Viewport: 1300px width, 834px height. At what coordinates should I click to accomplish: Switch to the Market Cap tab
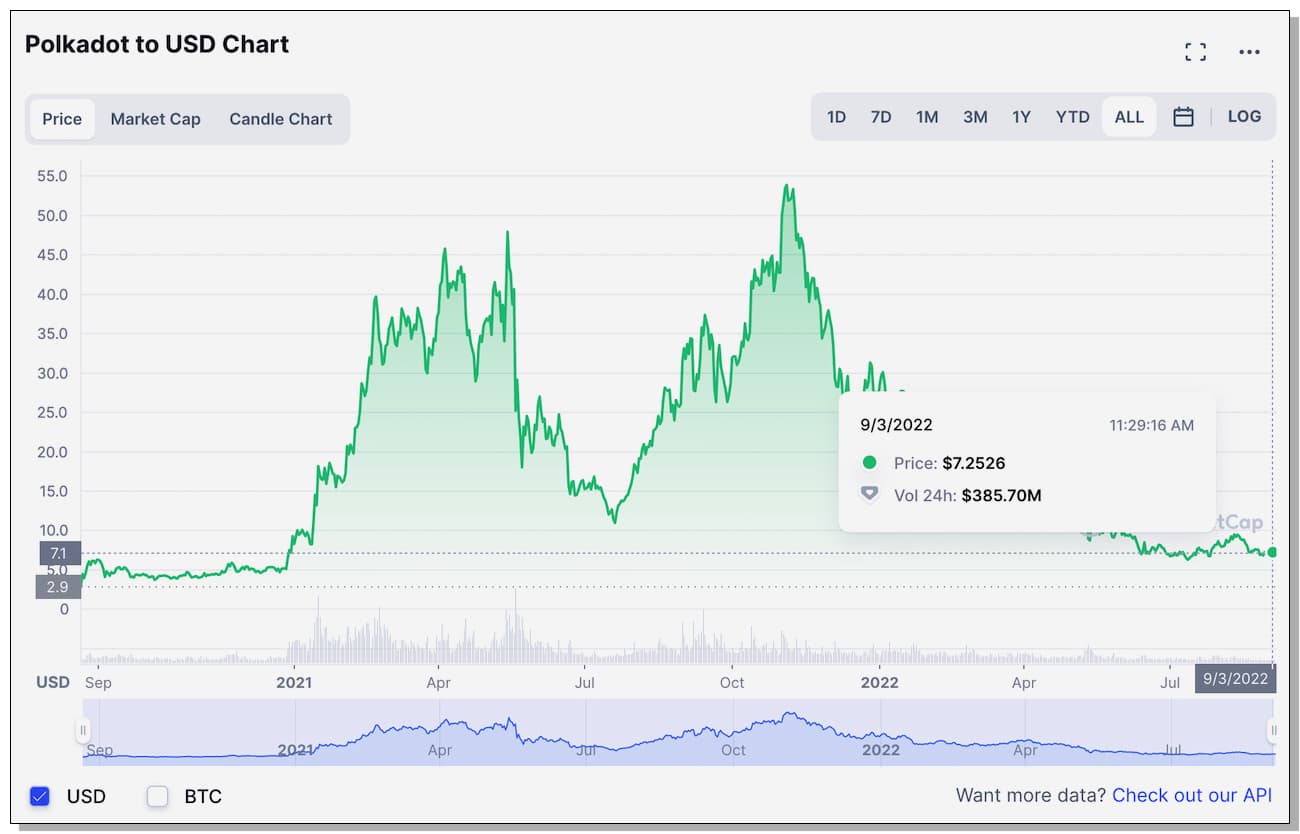pos(155,119)
